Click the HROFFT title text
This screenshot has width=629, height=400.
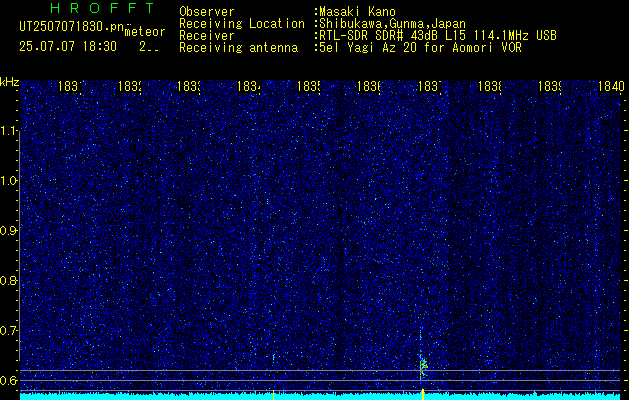(102, 8)
